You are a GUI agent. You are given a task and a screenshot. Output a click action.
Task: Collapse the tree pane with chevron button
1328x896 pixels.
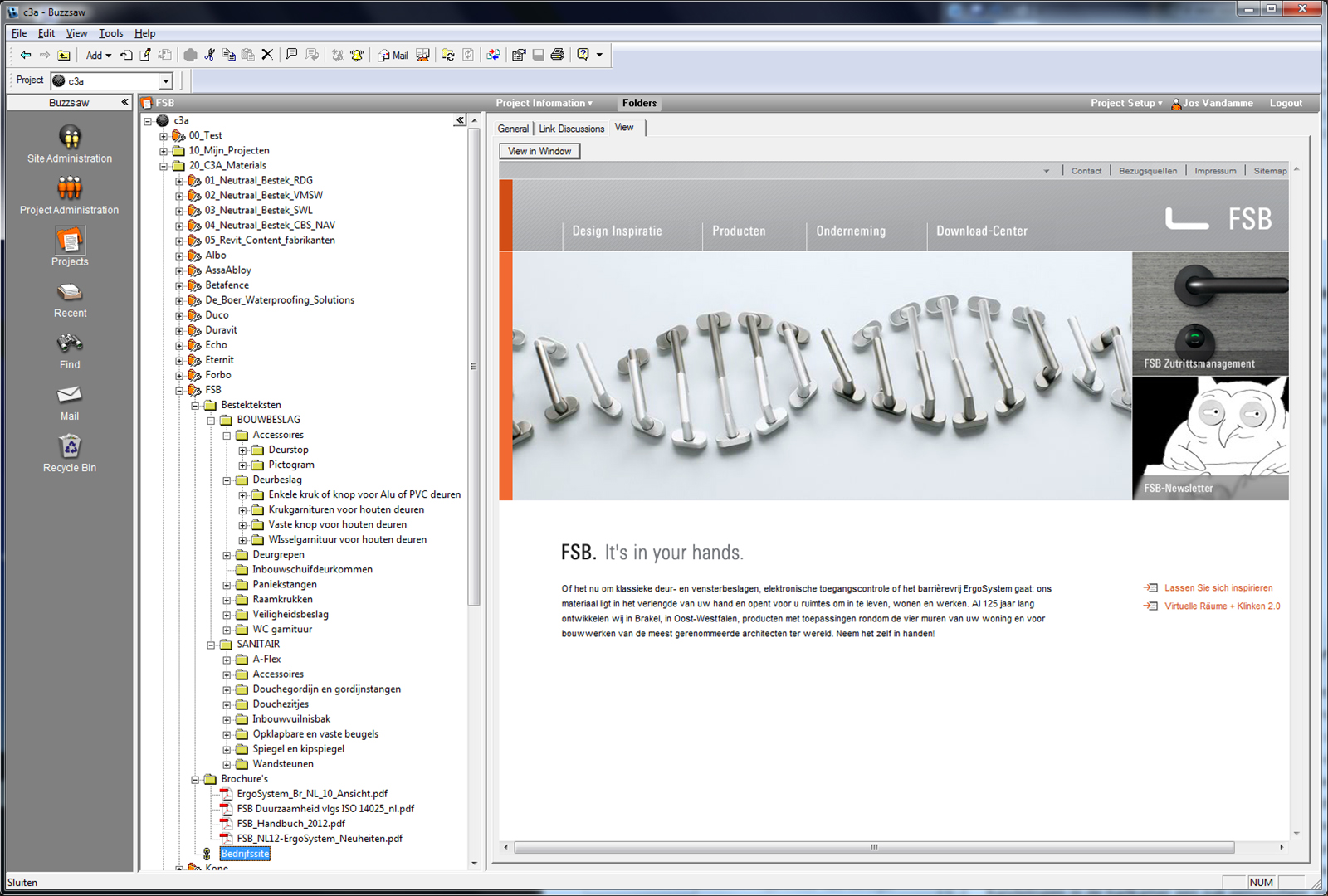click(x=460, y=120)
